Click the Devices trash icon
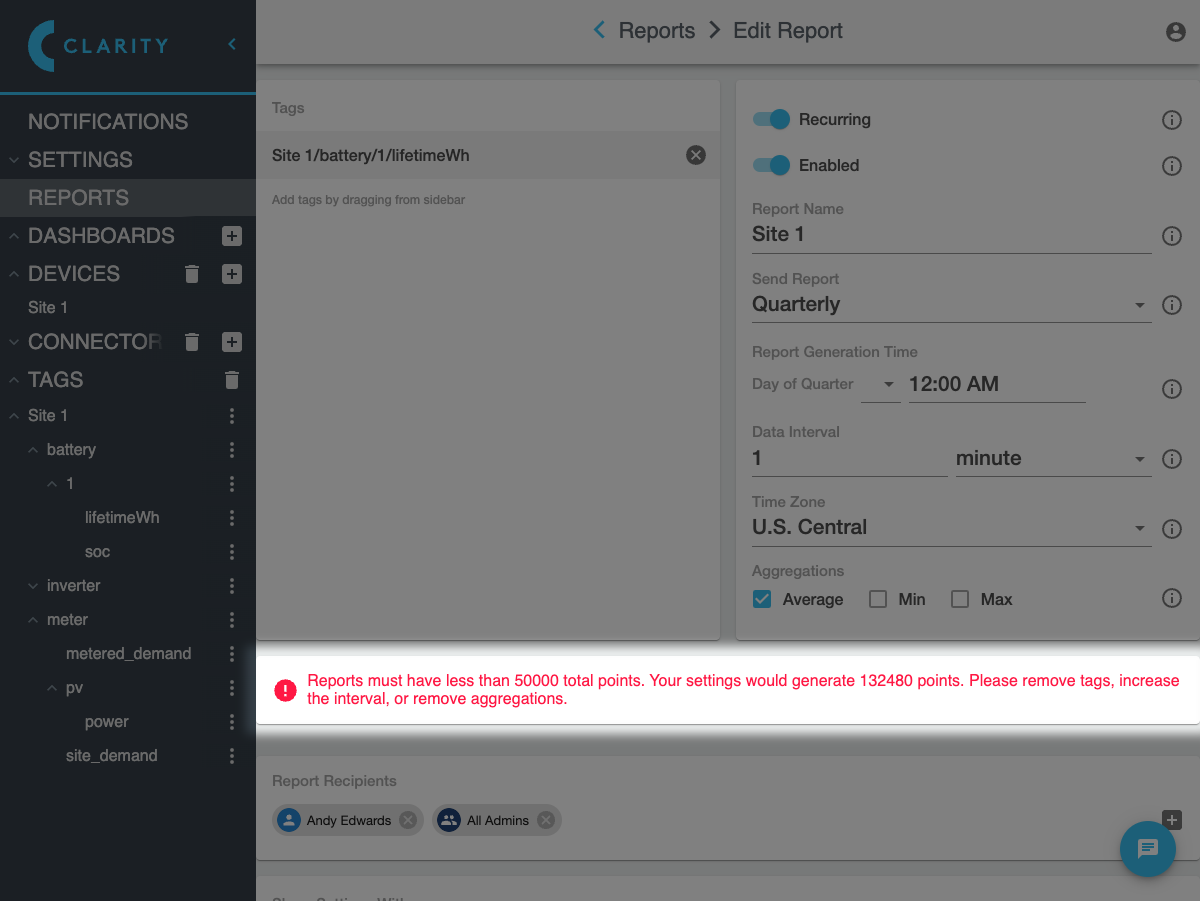The image size is (1200, 901). coord(193,274)
